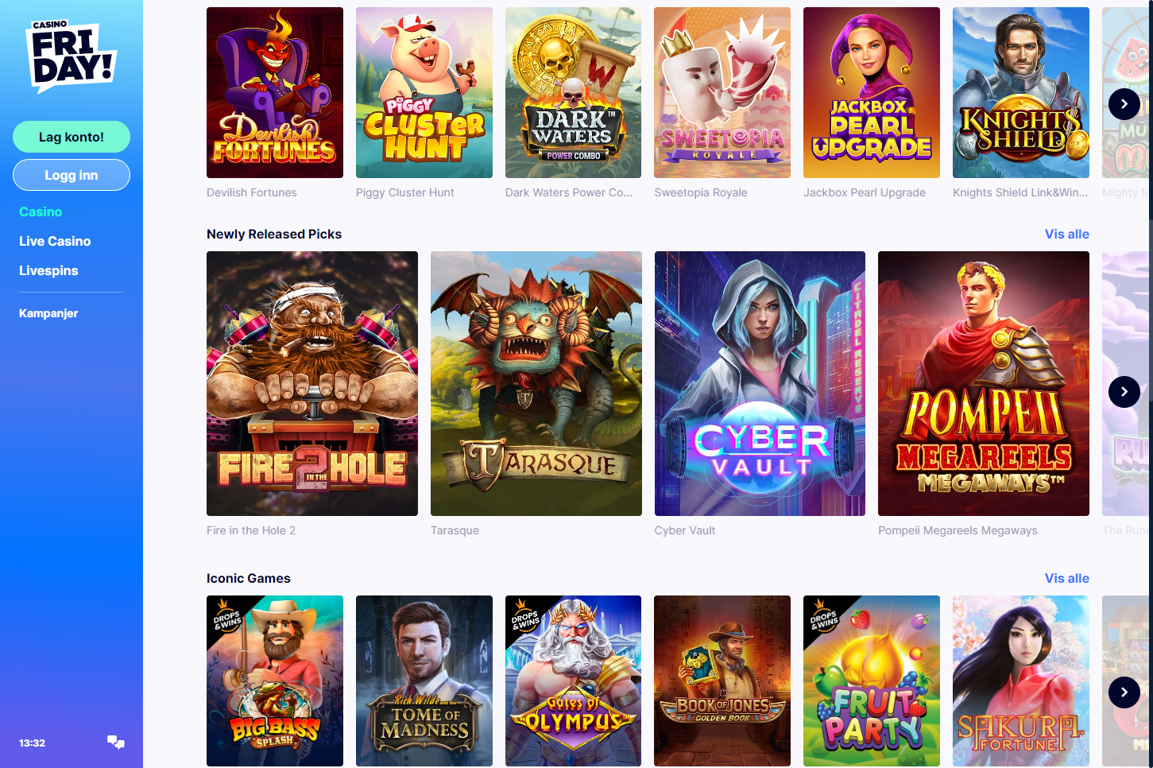Open the Gates of Olympus game

click(573, 680)
